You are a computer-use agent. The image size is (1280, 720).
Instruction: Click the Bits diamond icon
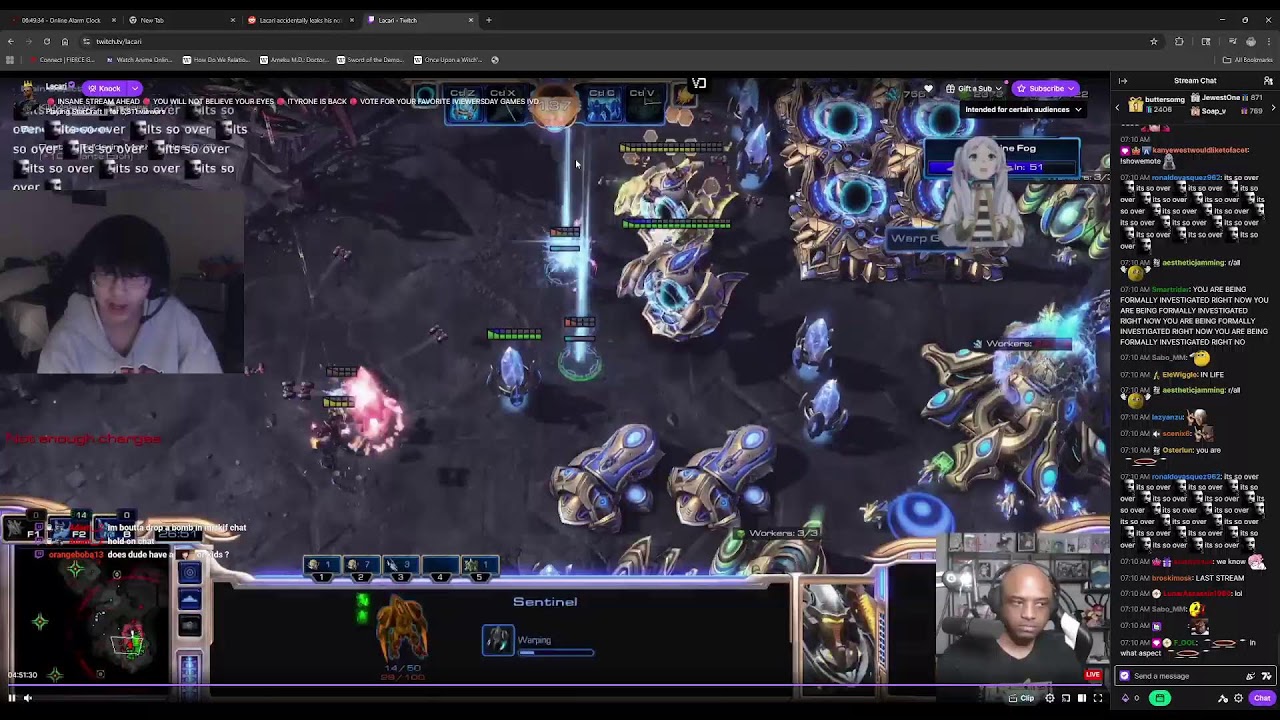pyautogui.click(x=1126, y=698)
